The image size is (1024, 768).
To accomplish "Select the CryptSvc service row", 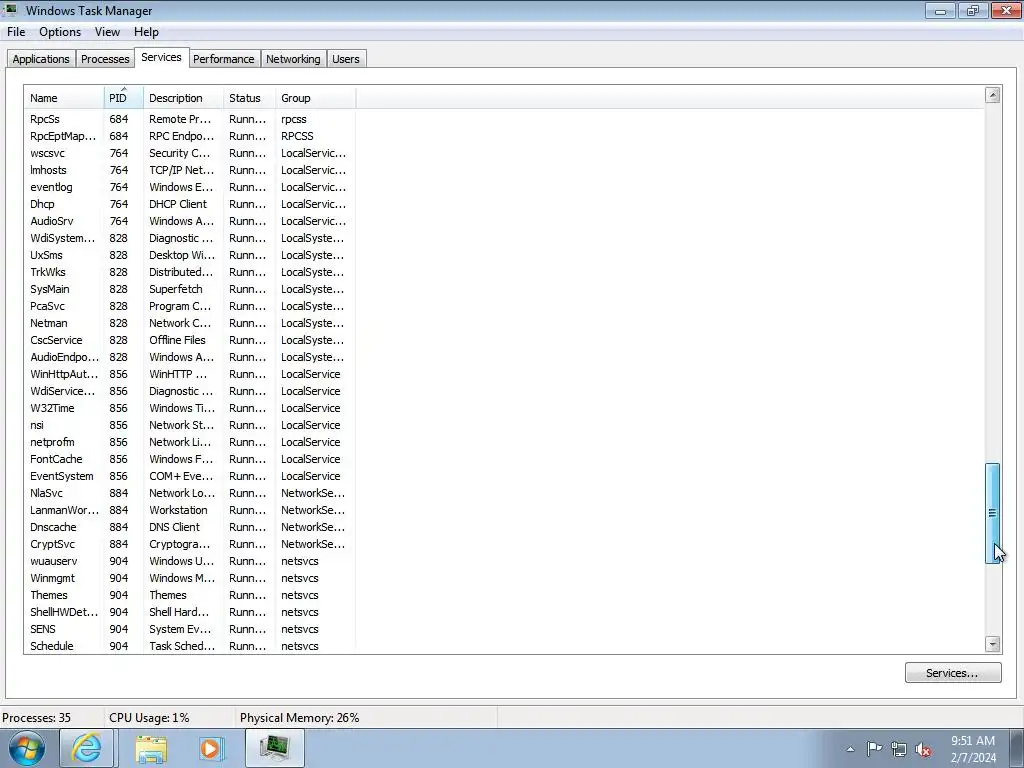I will (x=190, y=543).
